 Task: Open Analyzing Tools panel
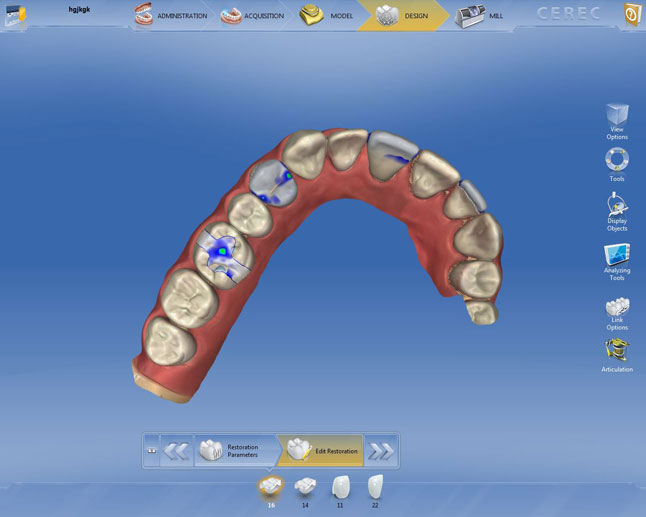617,262
